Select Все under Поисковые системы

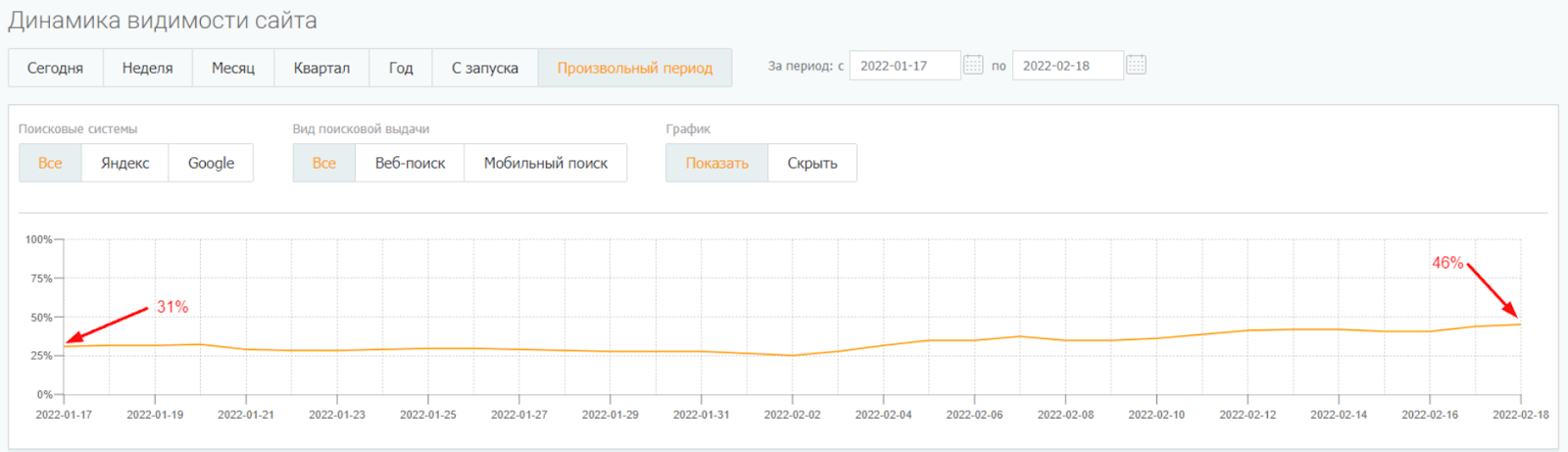[50, 163]
